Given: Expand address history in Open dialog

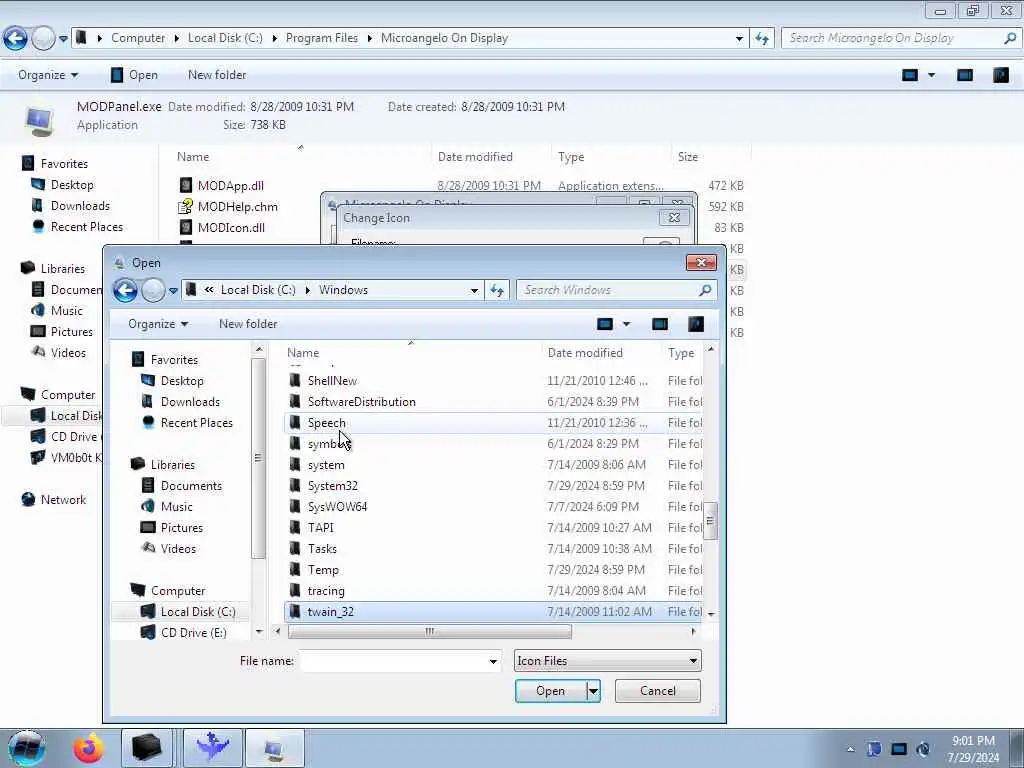Looking at the screenshot, I should pos(474,290).
